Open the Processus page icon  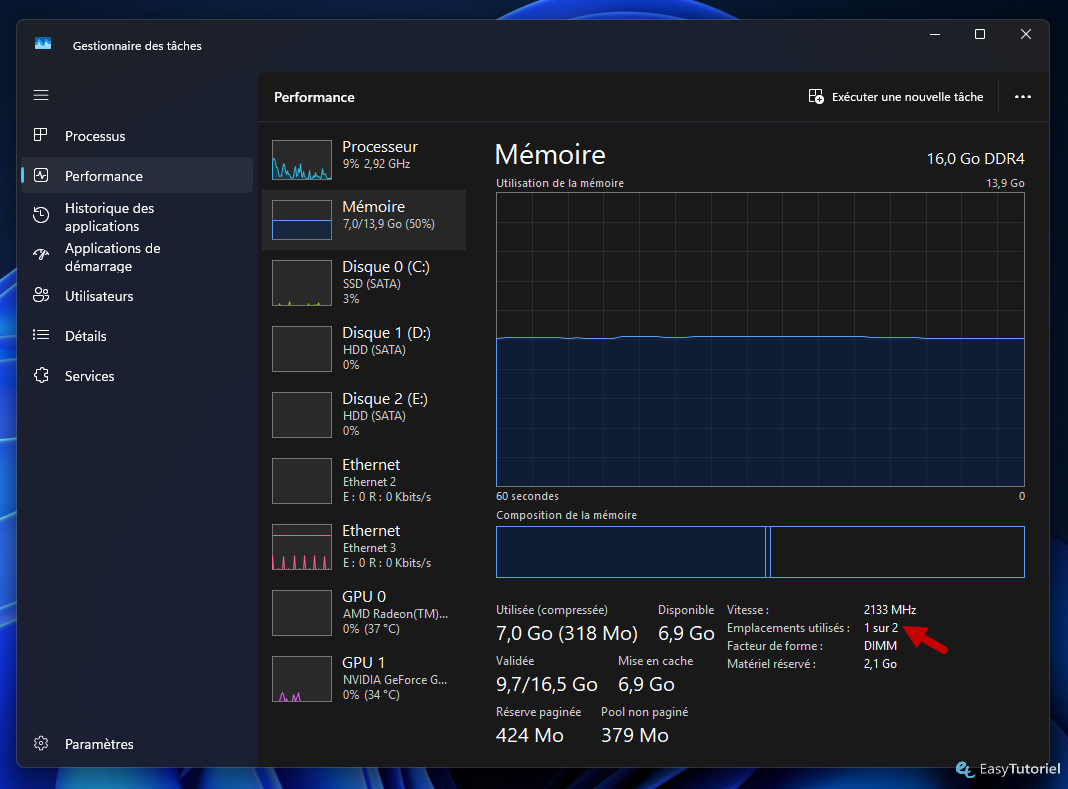(41, 135)
